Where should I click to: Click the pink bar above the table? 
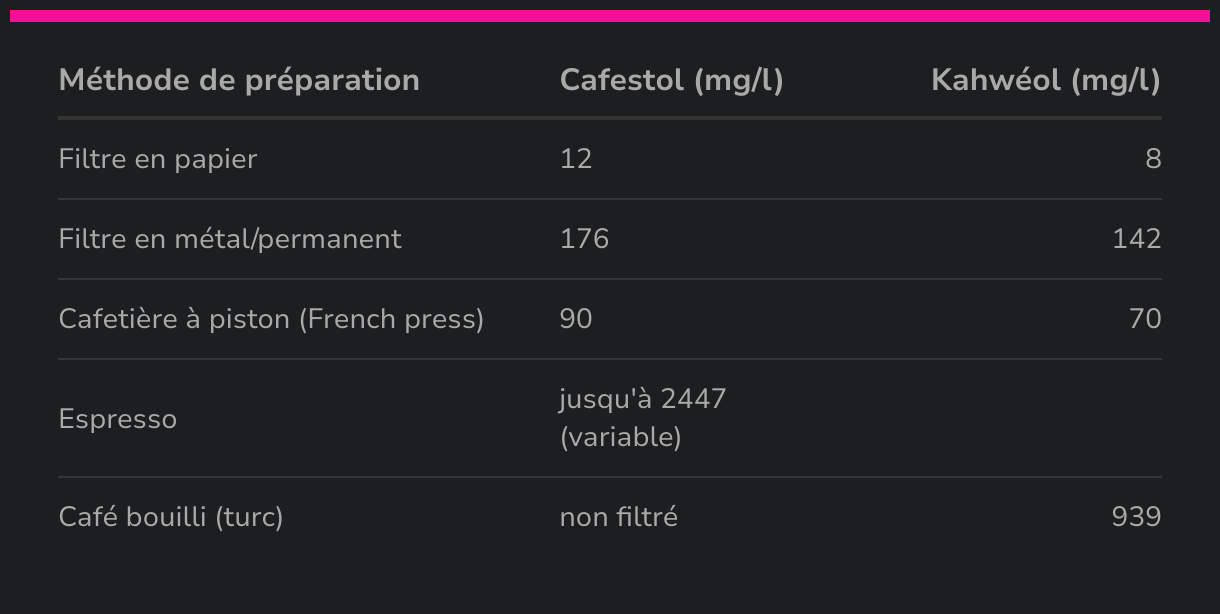click(610, 16)
